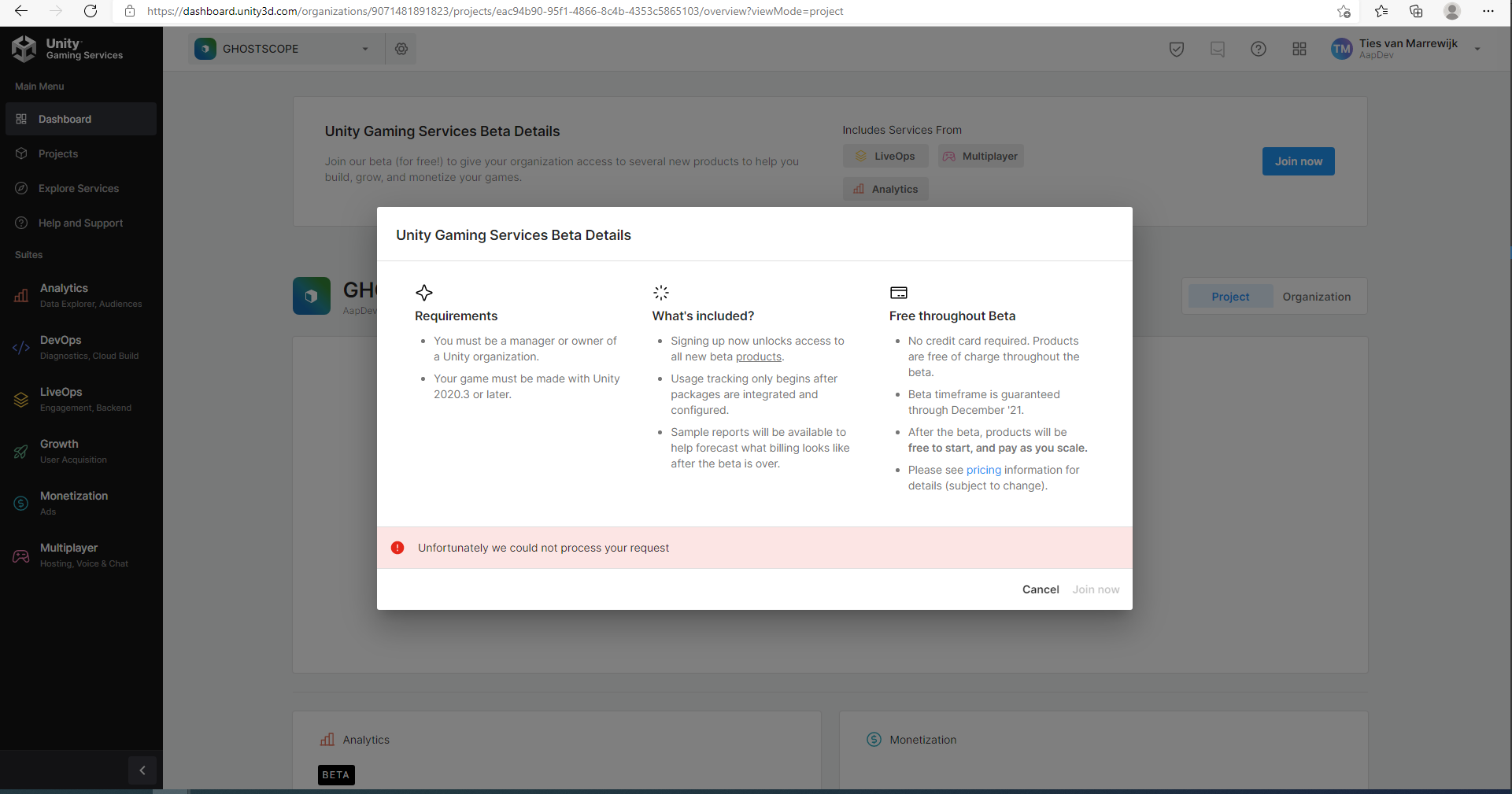Image resolution: width=1512 pixels, height=794 pixels.
Task: Follow the products link in dialog
Action: (759, 356)
